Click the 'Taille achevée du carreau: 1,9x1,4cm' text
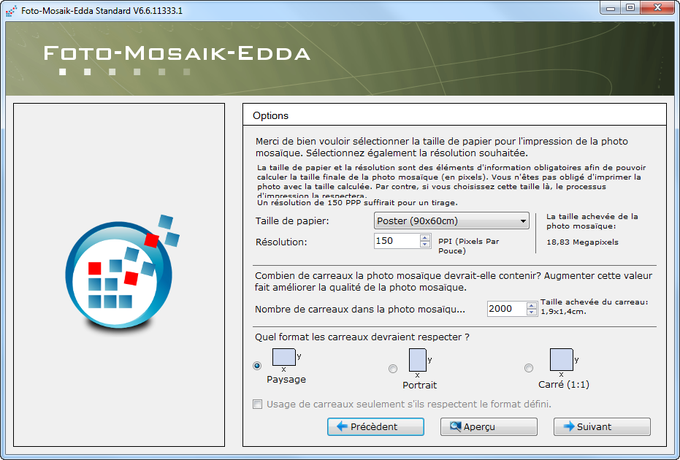The image size is (680, 460). click(594, 307)
